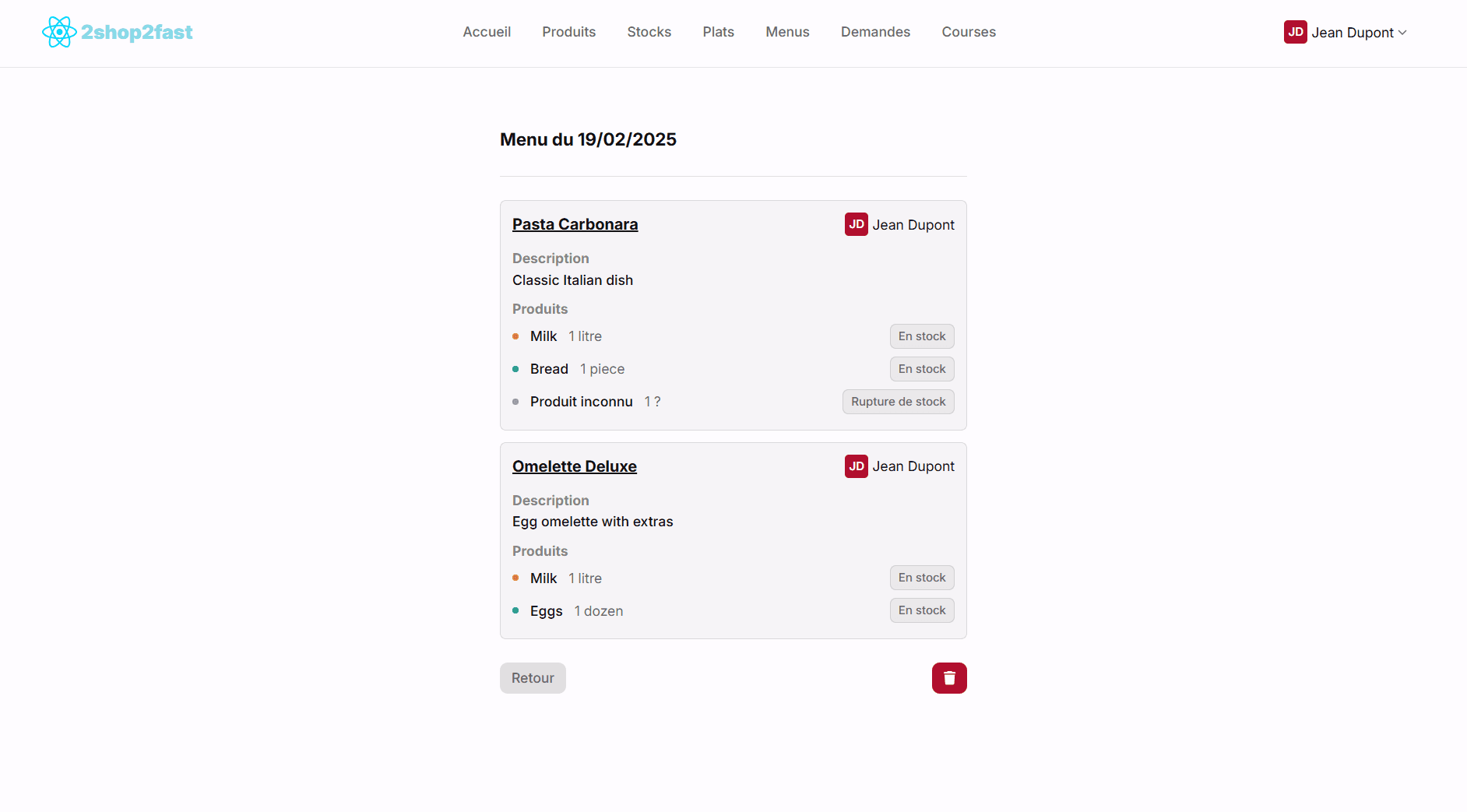Click the 2shop2fast atom logo icon
Viewport: 1467px width, 812px height.
coord(58,32)
